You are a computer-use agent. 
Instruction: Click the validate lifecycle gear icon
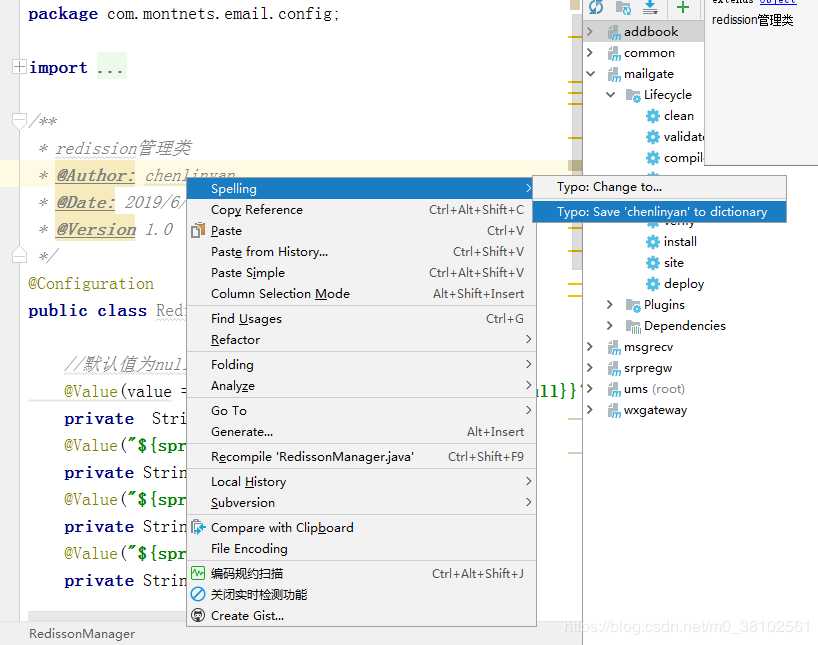[653, 137]
